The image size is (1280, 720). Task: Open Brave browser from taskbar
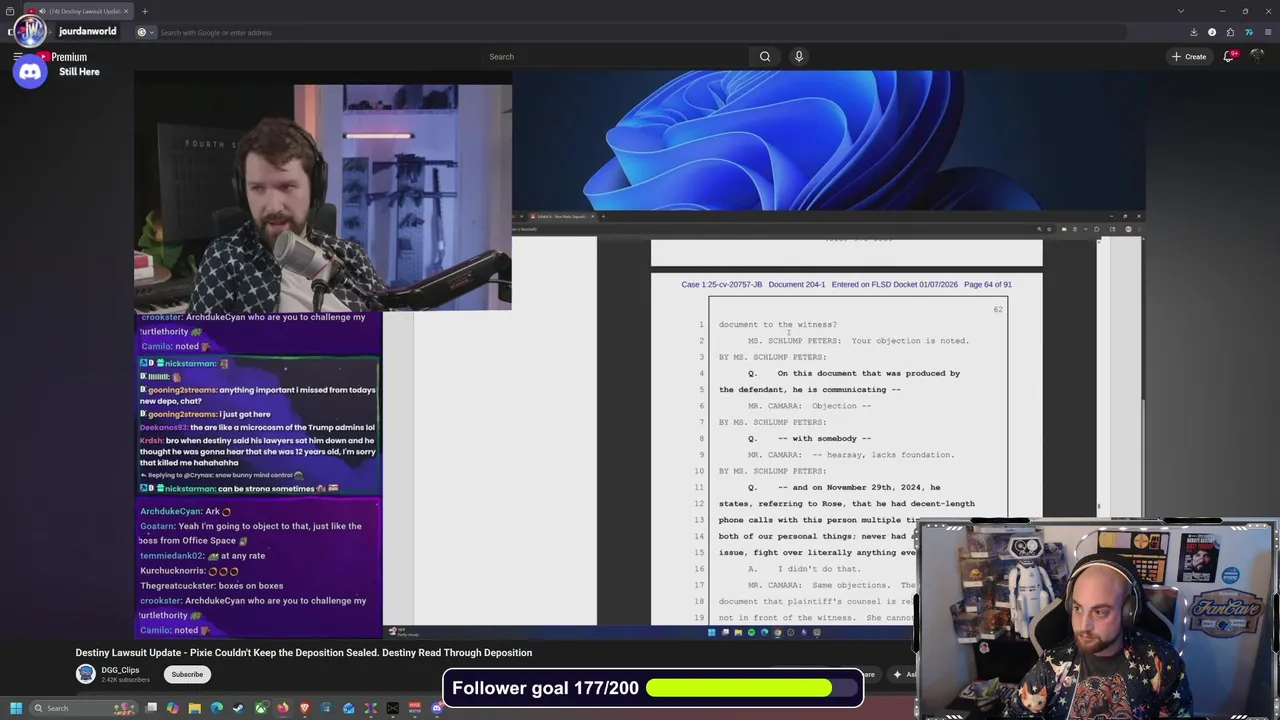click(305, 708)
